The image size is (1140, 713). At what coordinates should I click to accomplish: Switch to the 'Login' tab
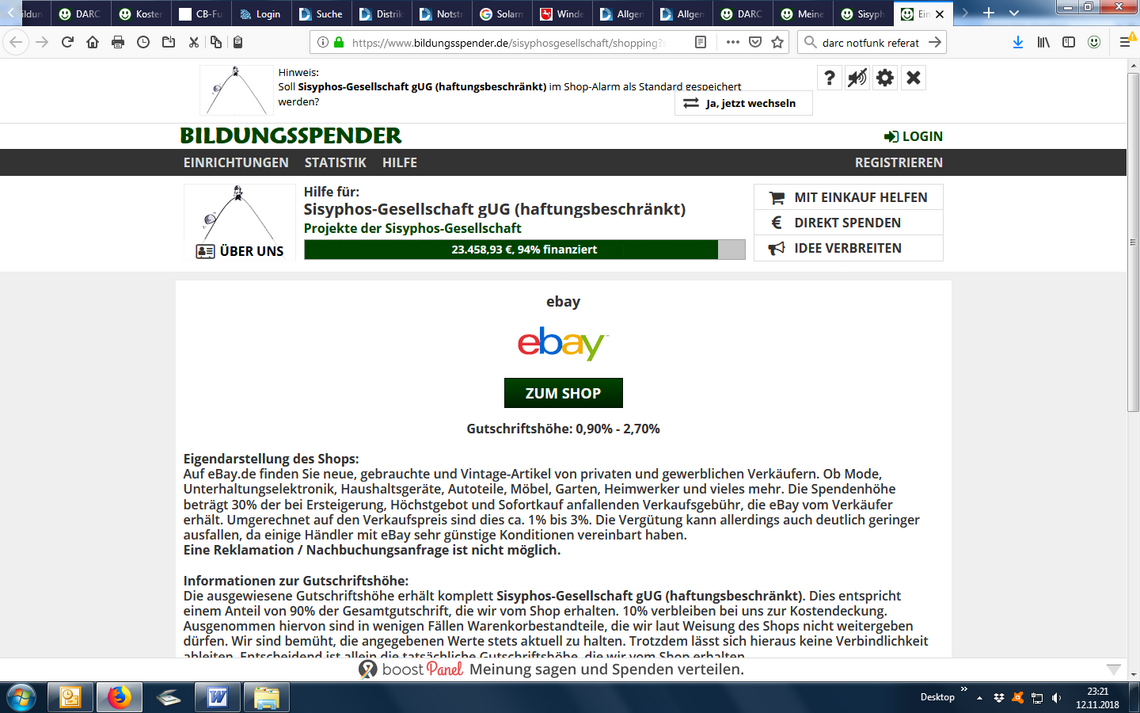pos(260,14)
